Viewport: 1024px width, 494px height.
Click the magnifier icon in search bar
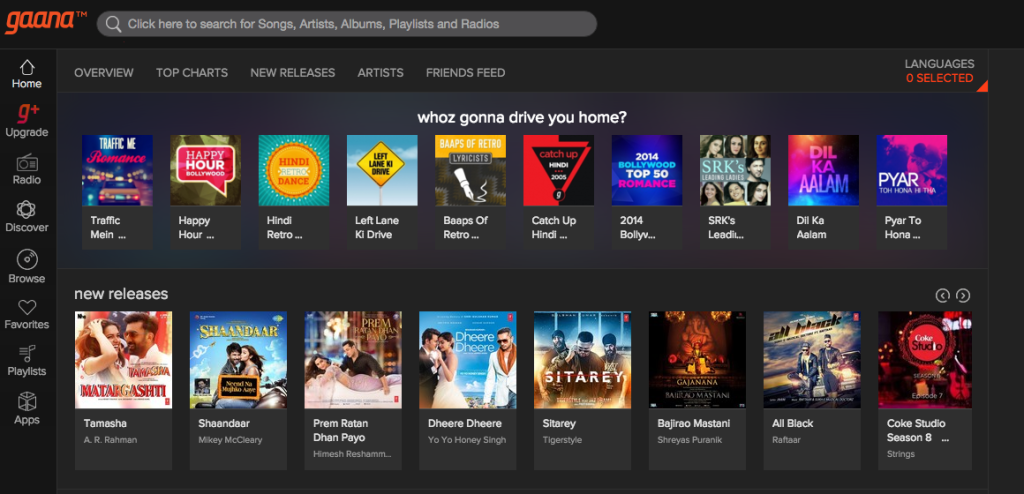(113, 24)
